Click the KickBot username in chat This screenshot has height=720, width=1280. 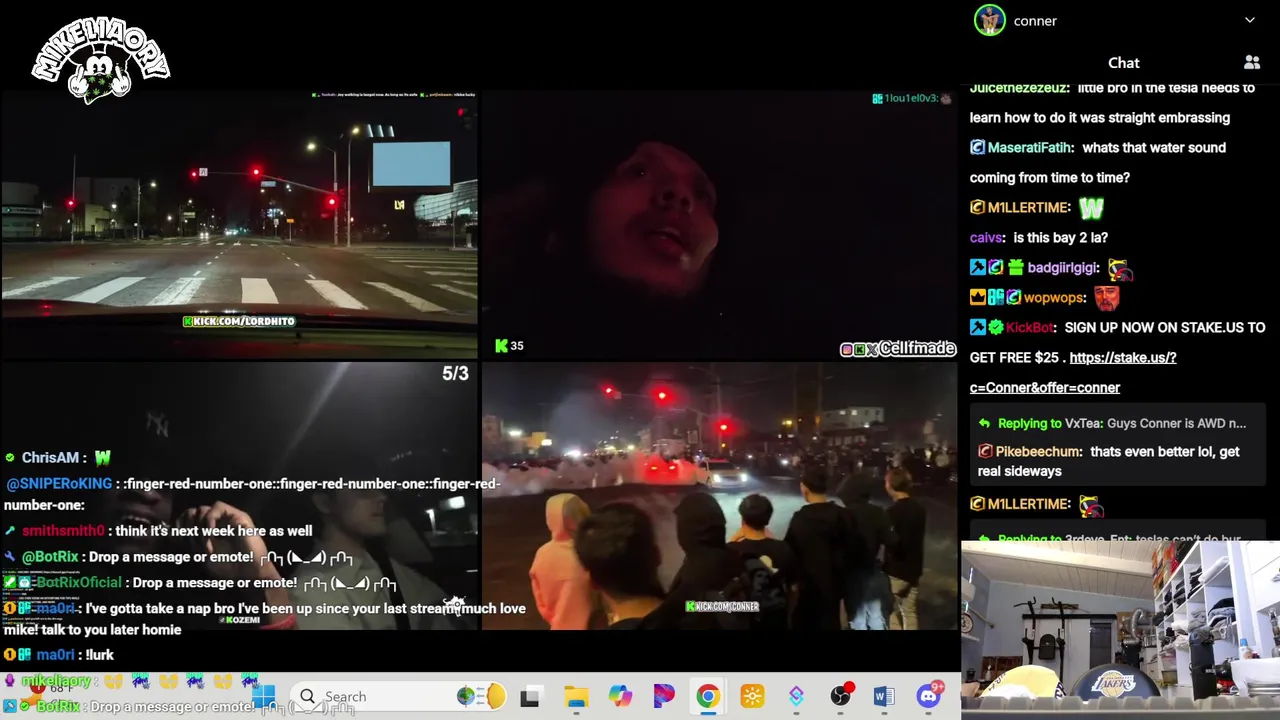tap(1029, 327)
